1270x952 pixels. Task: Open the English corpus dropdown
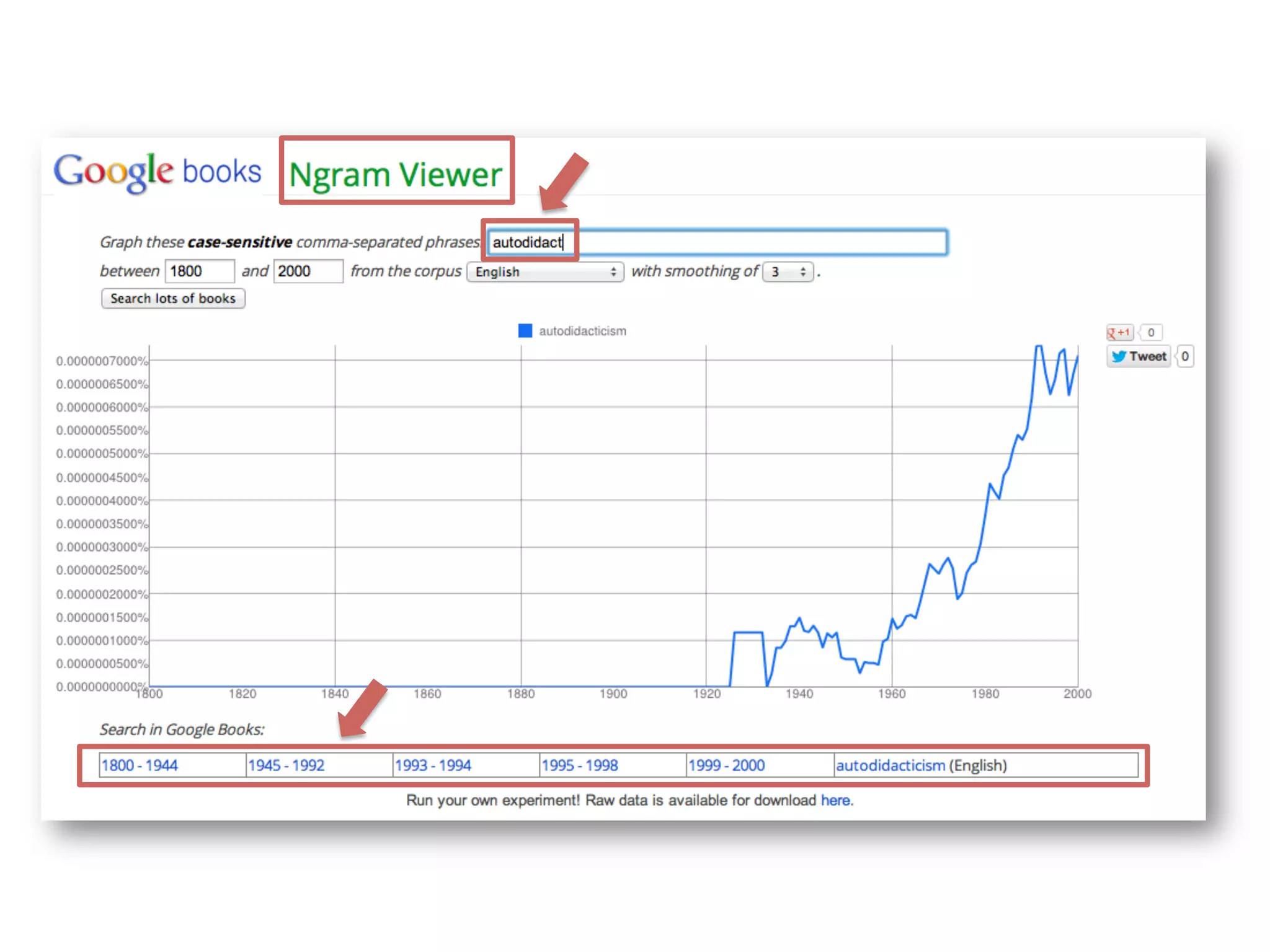[x=545, y=272]
